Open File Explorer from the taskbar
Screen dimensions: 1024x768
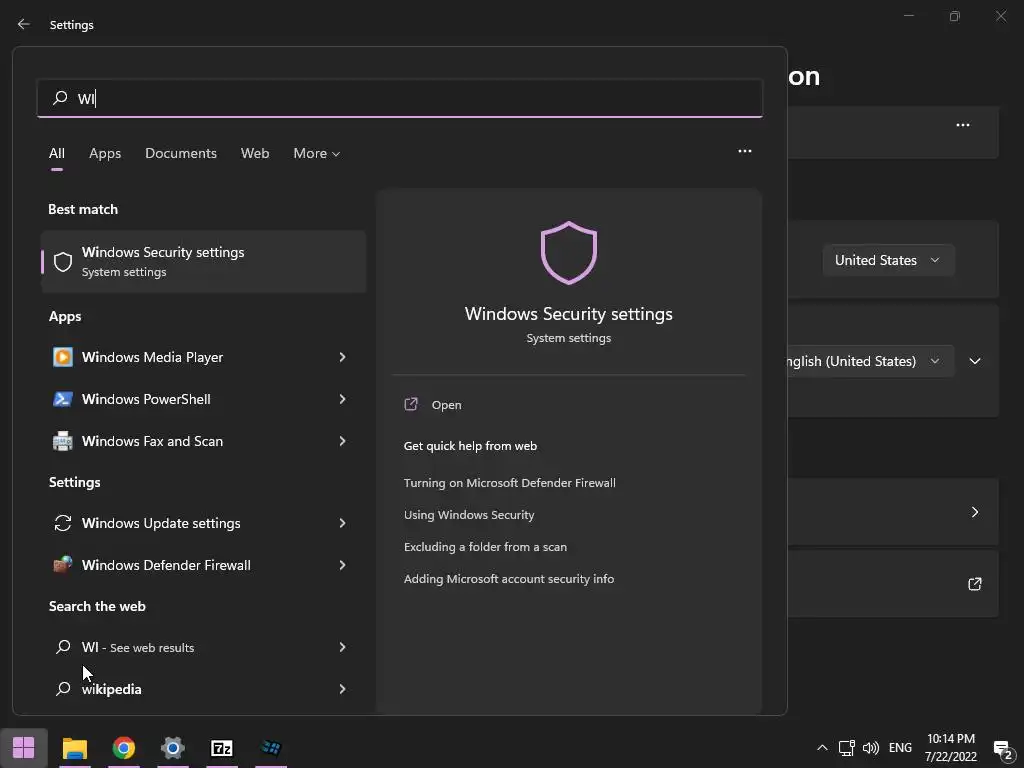pyautogui.click(x=74, y=748)
